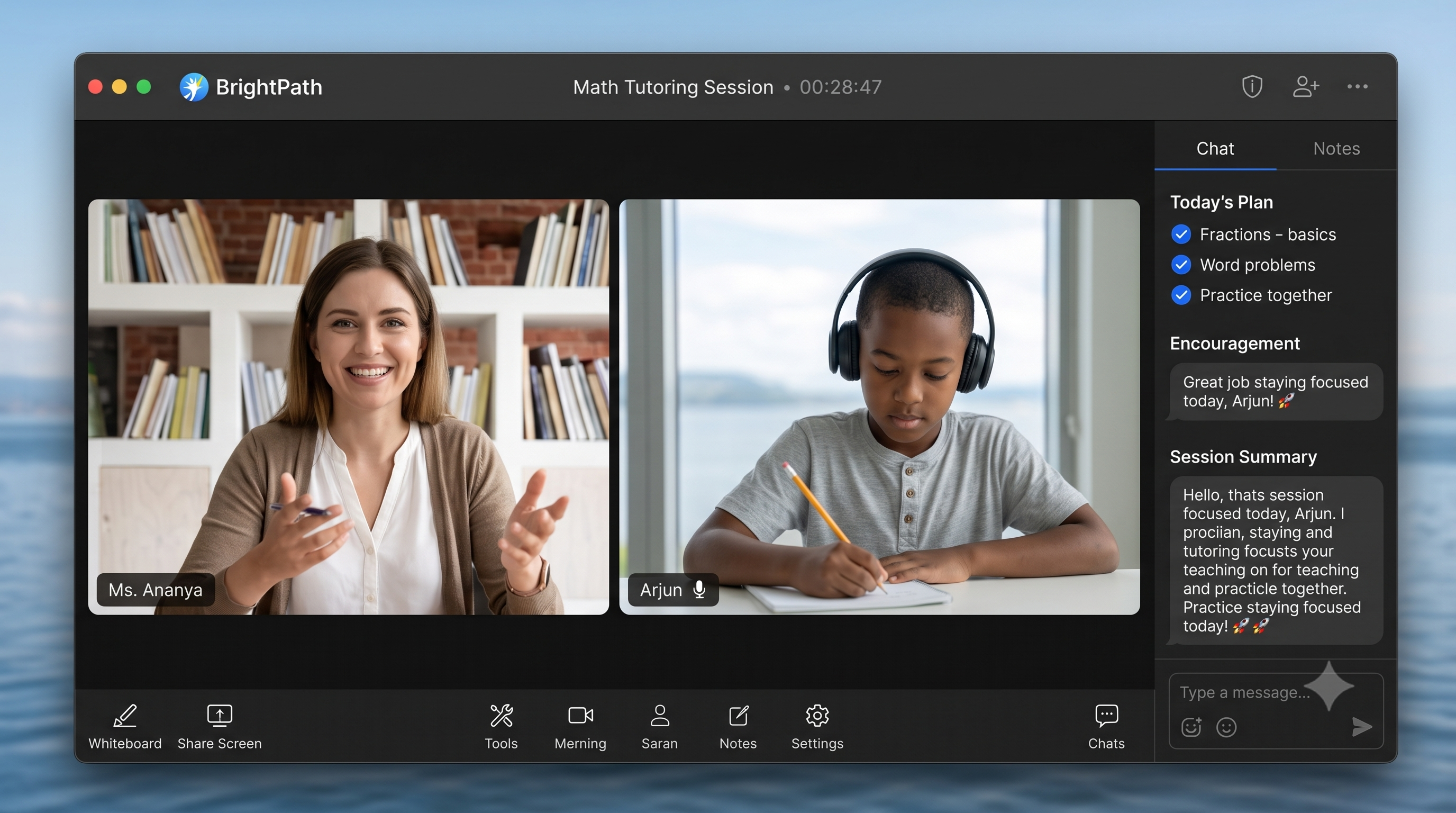Uncheck the Fractions – basics item
Viewport: 1456px width, 813px height.
(x=1181, y=234)
